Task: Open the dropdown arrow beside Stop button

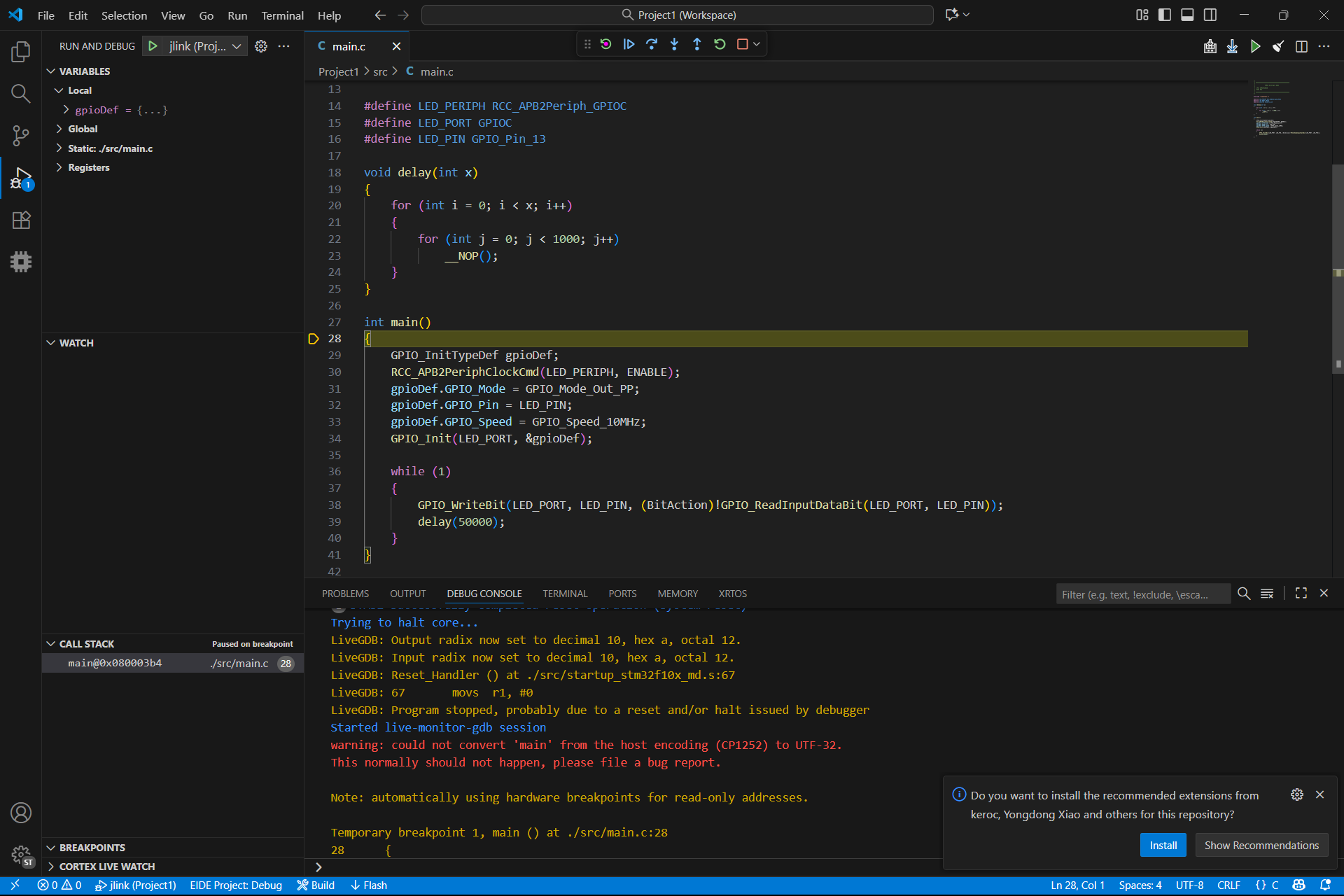Action: point(757,44)
